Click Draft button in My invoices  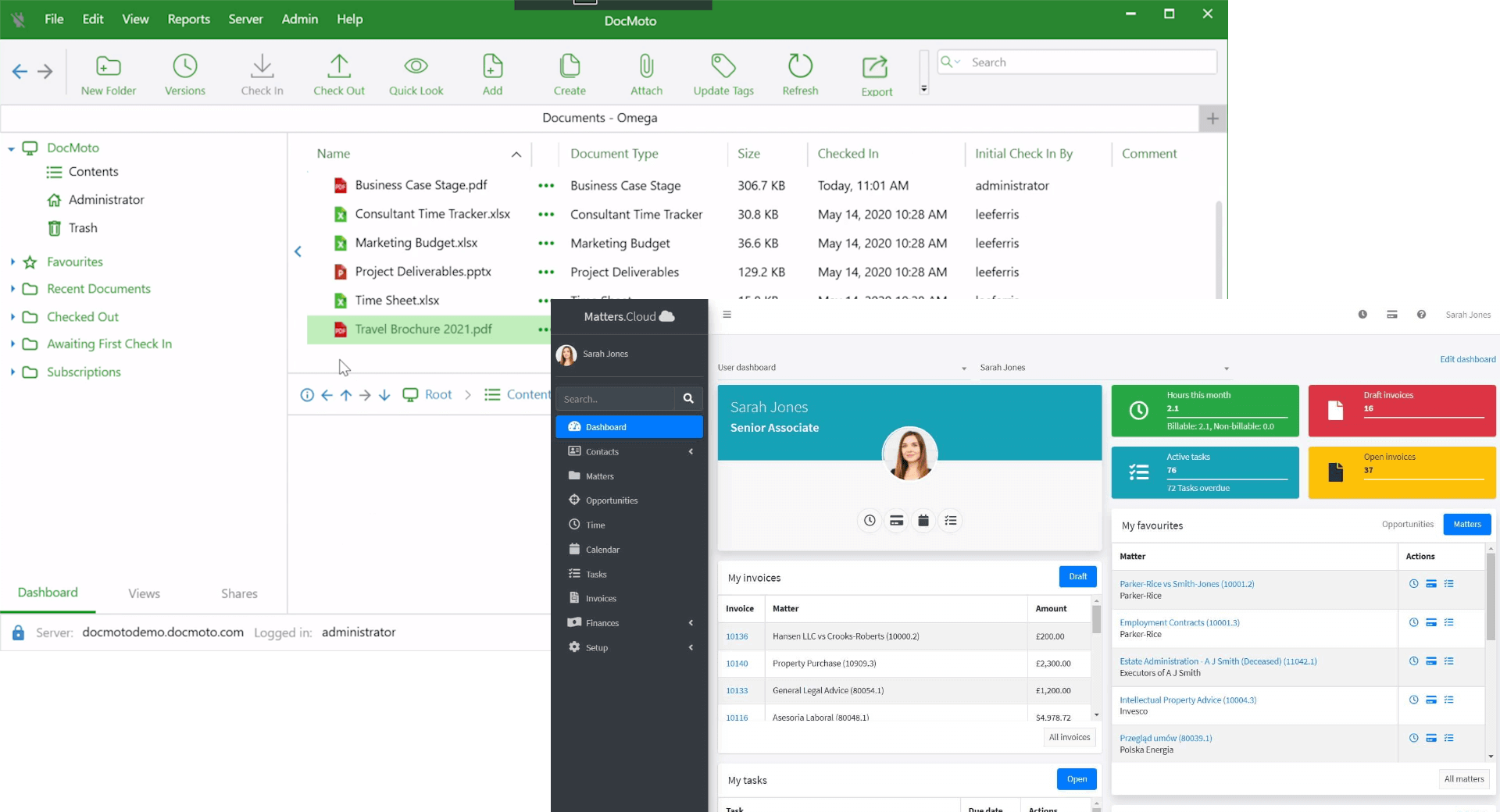pos(1078,576)
